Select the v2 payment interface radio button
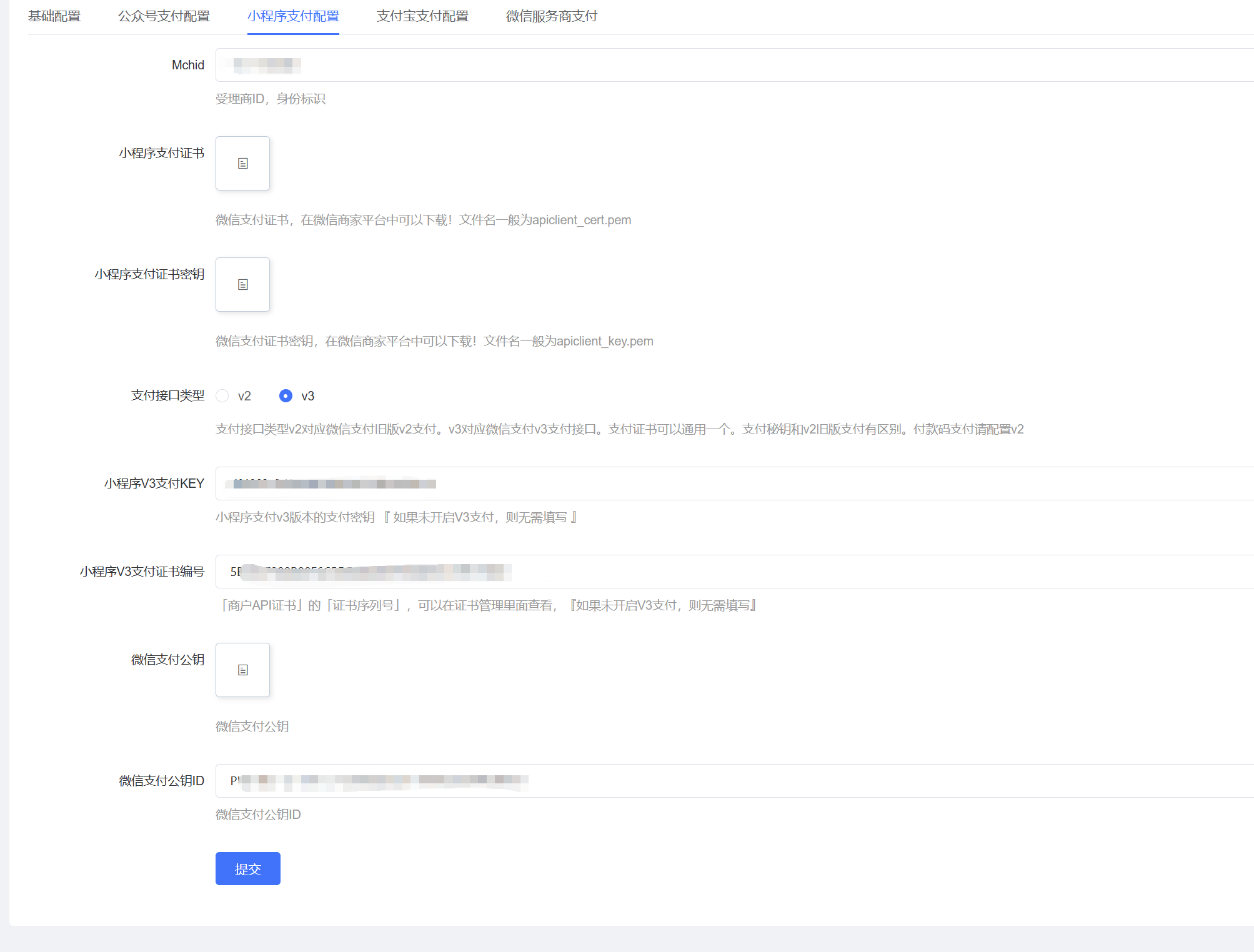This screenshot has height=952, width=1254. tap(223, 396)
